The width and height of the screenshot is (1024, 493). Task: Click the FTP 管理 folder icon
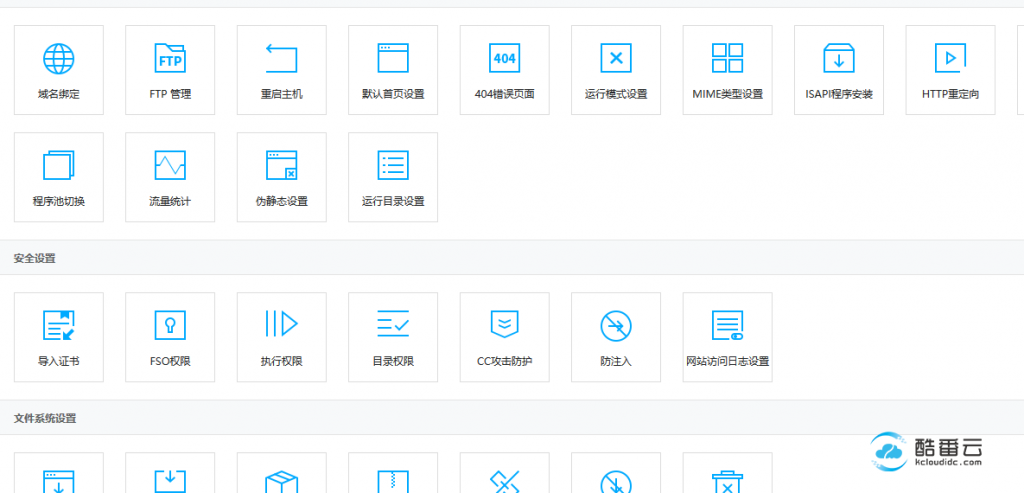point(170,58)
